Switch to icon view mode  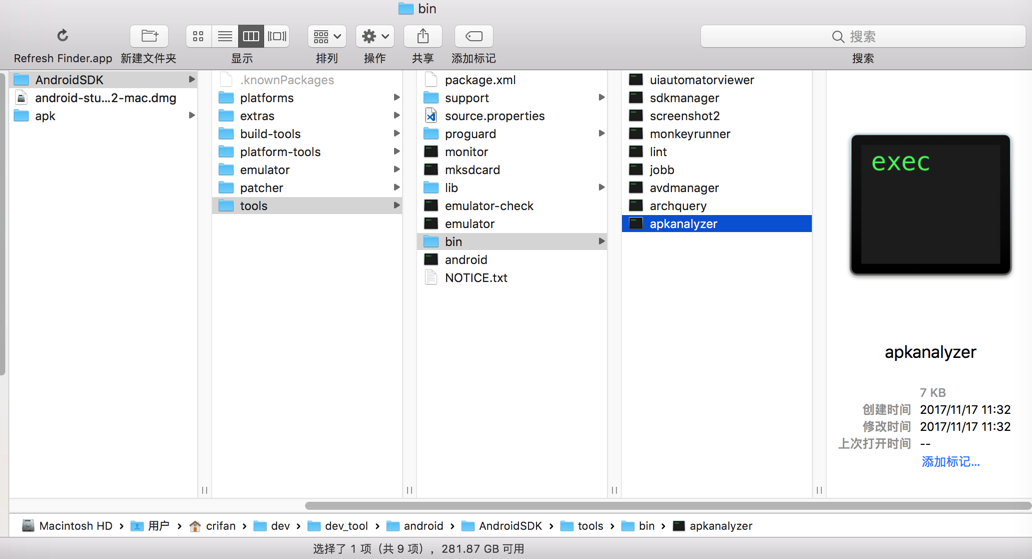pyautogui.click(x=198, y=36)
